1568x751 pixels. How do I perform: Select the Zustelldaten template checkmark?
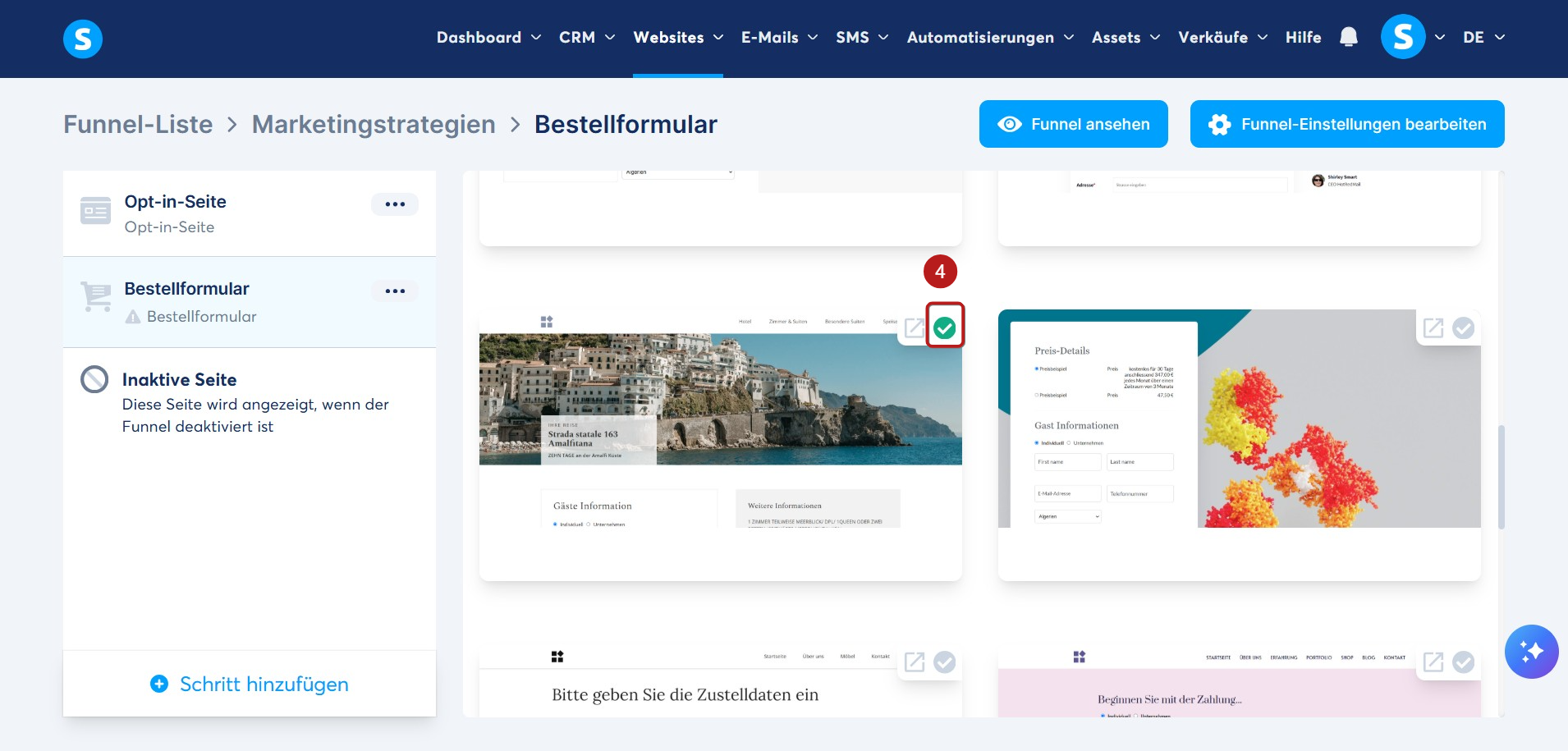coord(945,662)
